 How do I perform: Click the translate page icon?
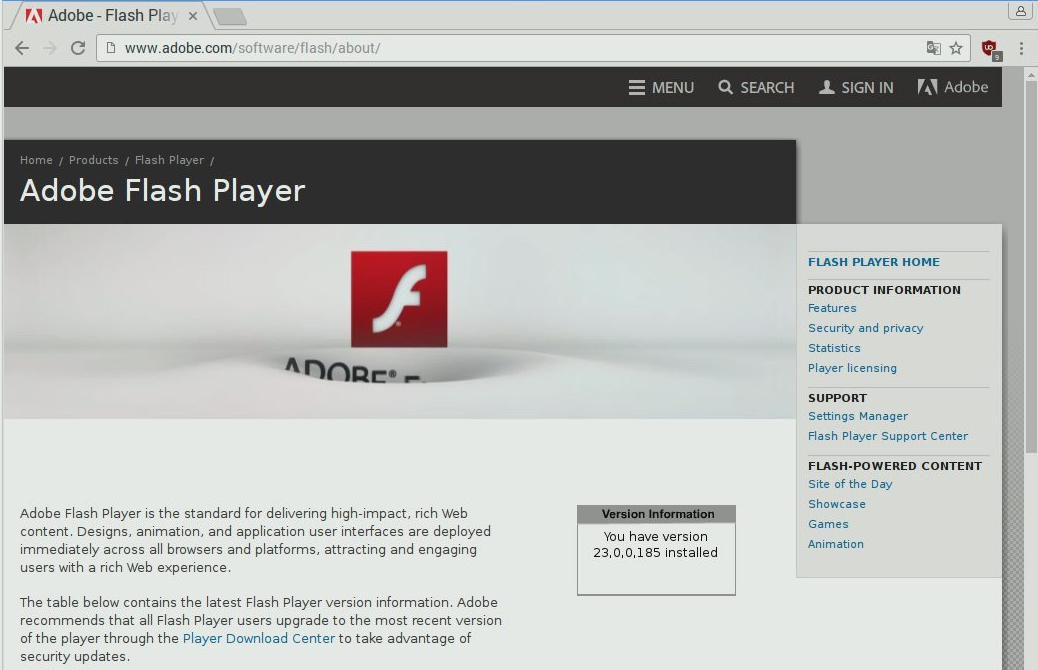click(933, 48)
